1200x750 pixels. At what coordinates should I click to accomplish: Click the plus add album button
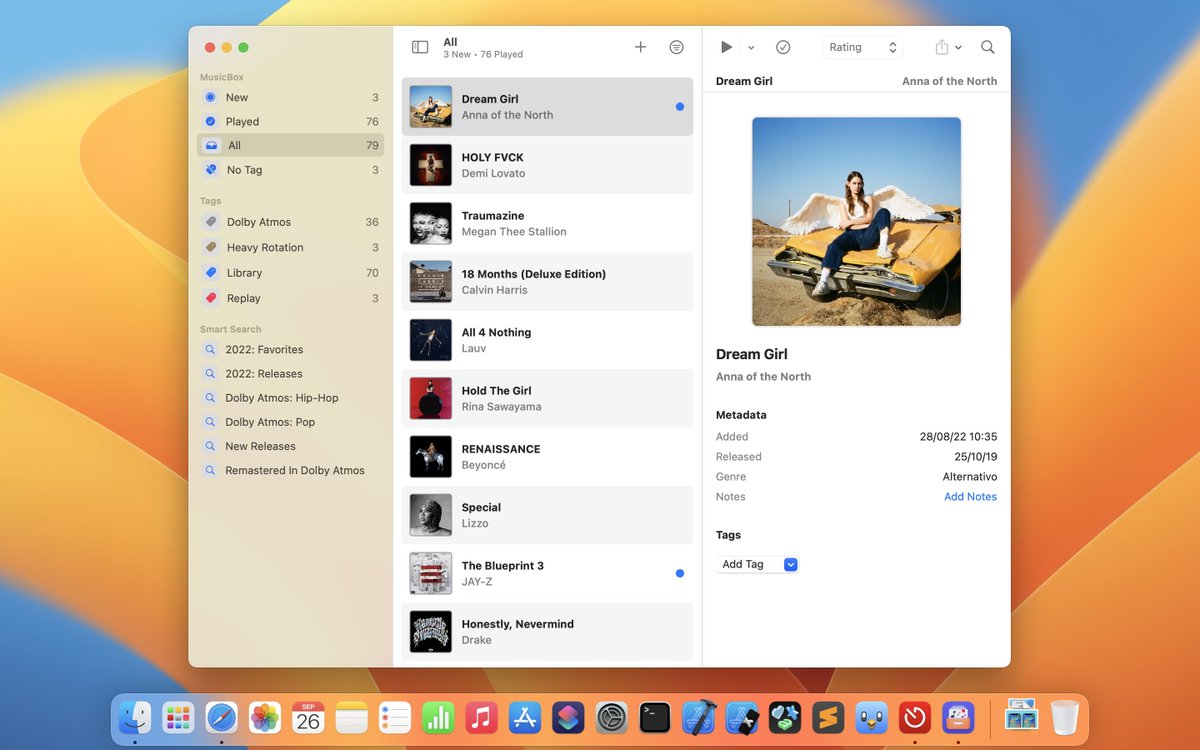point(641,47)
